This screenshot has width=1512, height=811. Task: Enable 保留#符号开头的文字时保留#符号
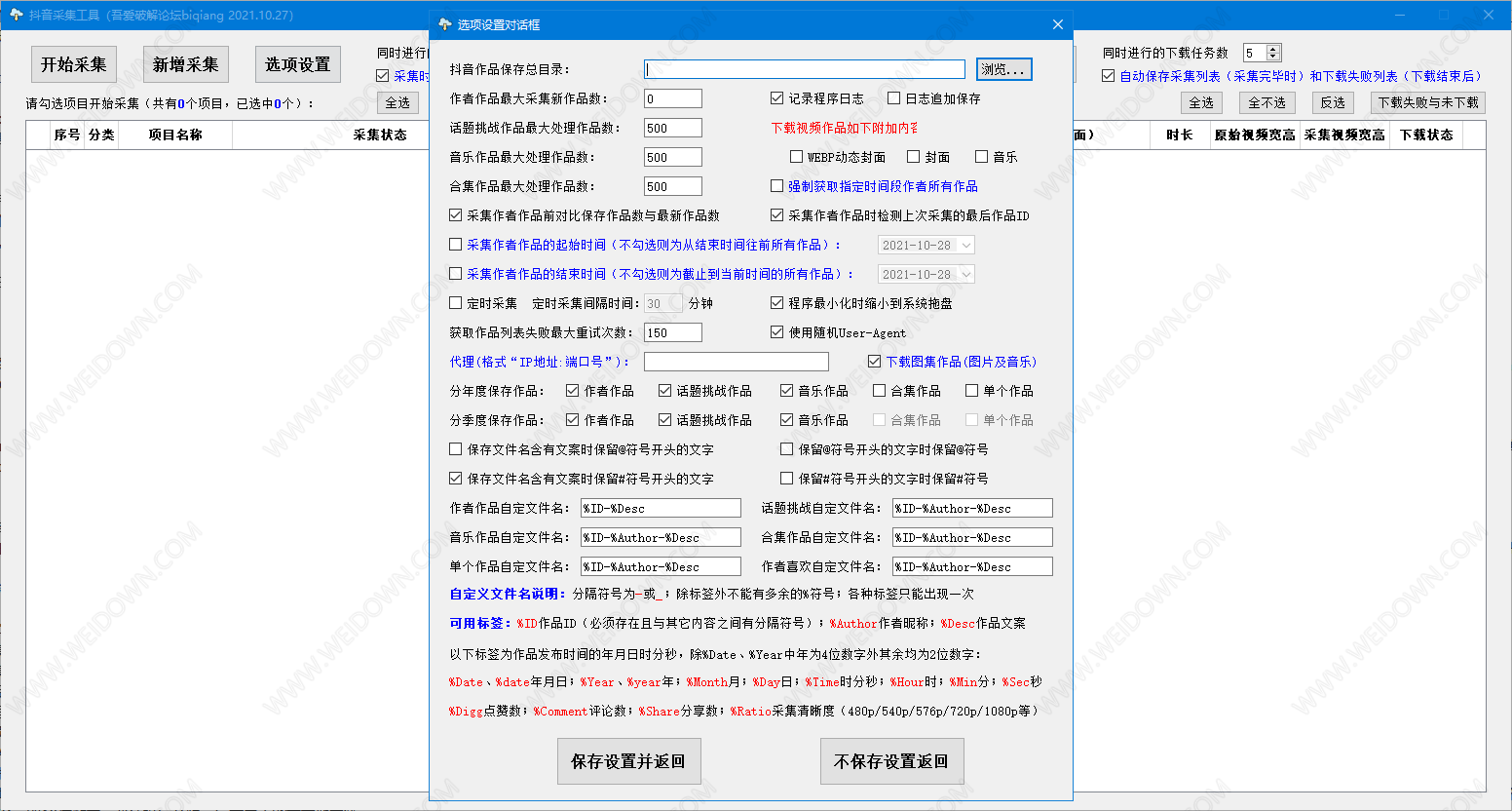[787, 479]
